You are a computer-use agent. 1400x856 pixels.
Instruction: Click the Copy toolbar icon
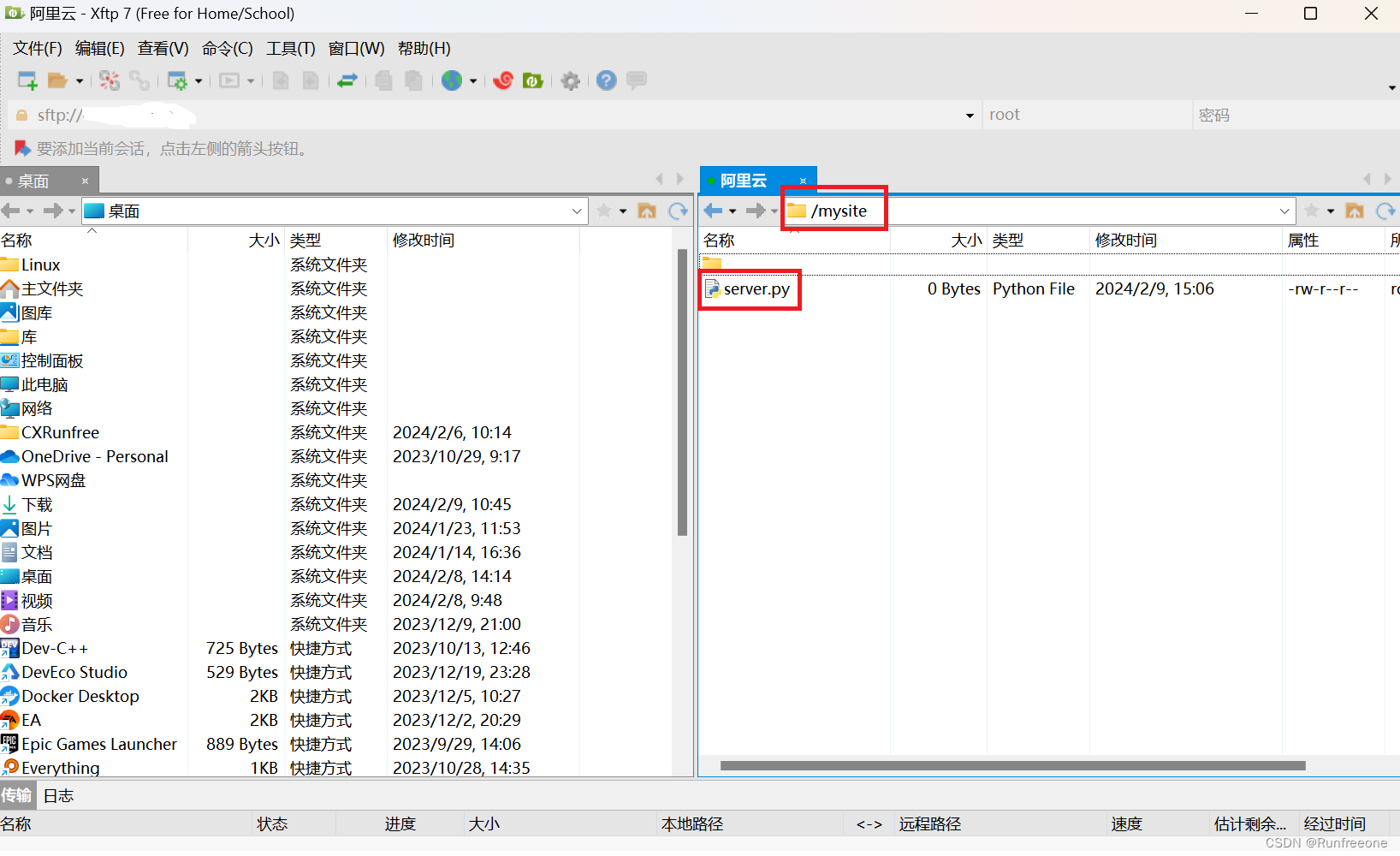click(383, 80)
